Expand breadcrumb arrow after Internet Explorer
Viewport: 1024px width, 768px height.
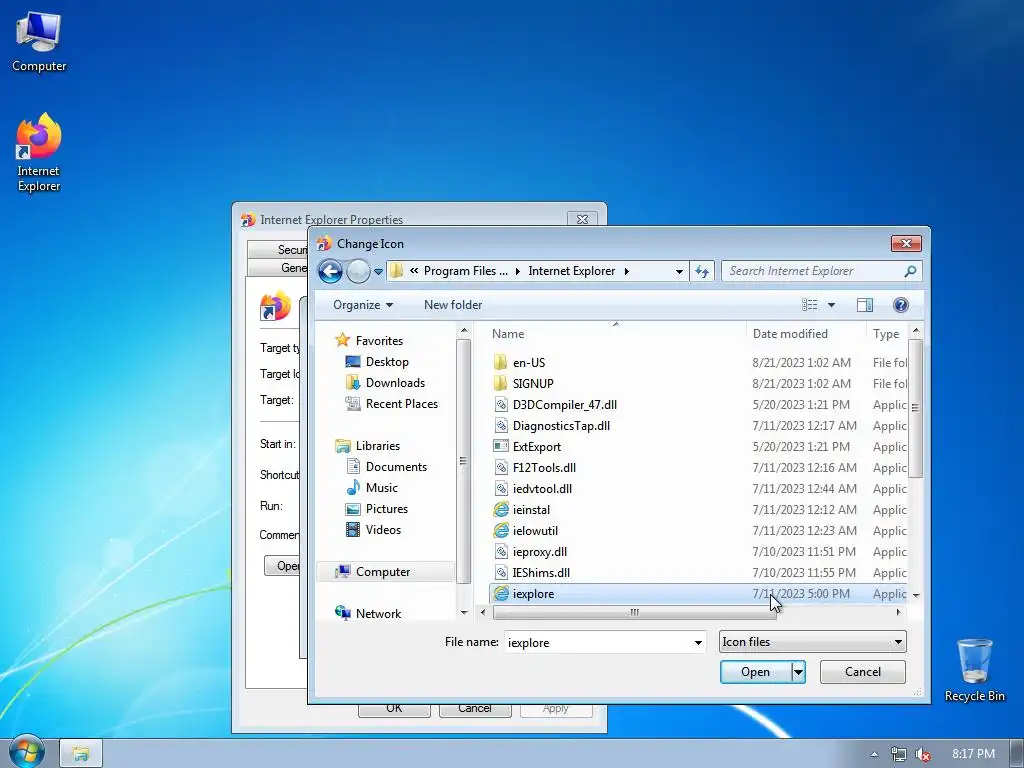click(626, 271)
